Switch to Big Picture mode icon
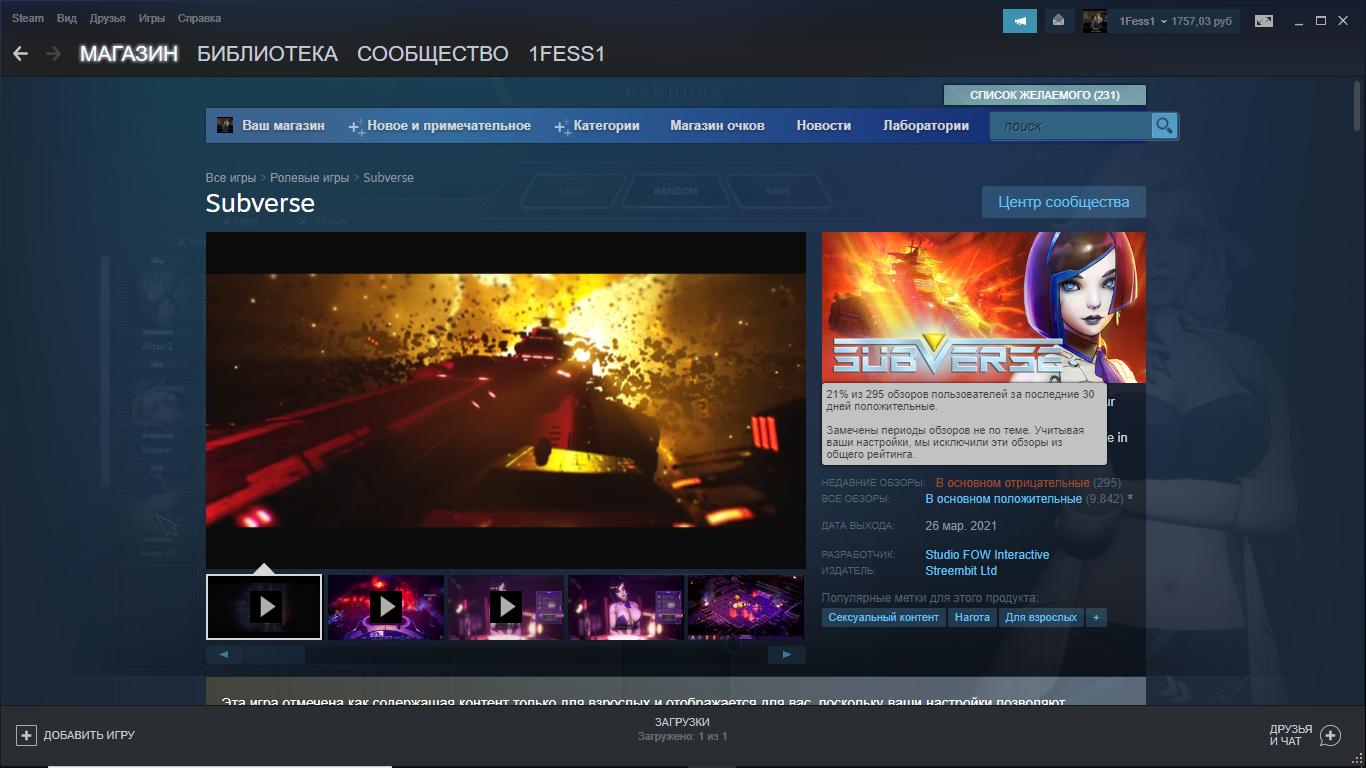The image size is (1366, 768). [x=1264, y=21]
